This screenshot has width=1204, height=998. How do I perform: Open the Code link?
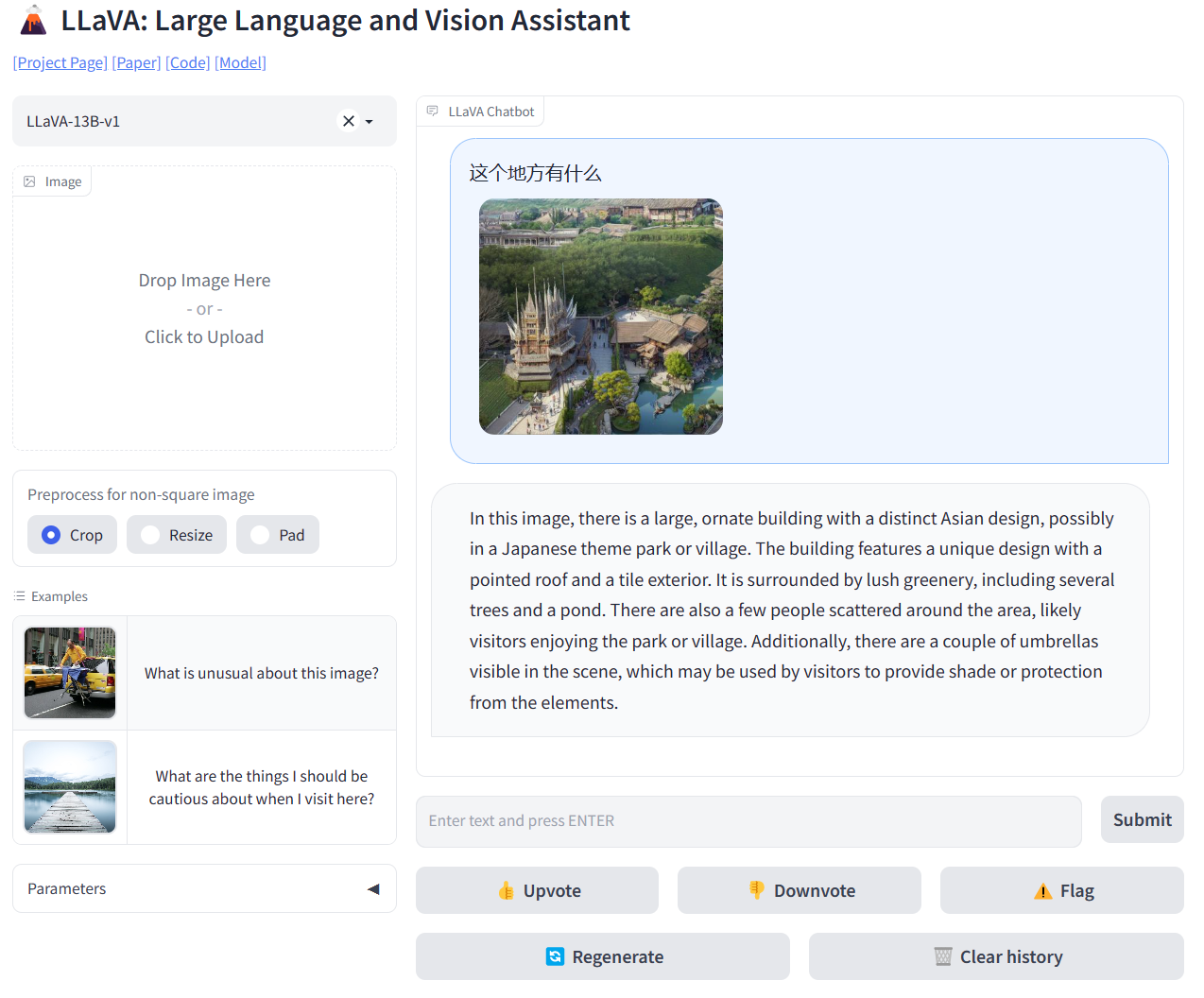point(188,62)
